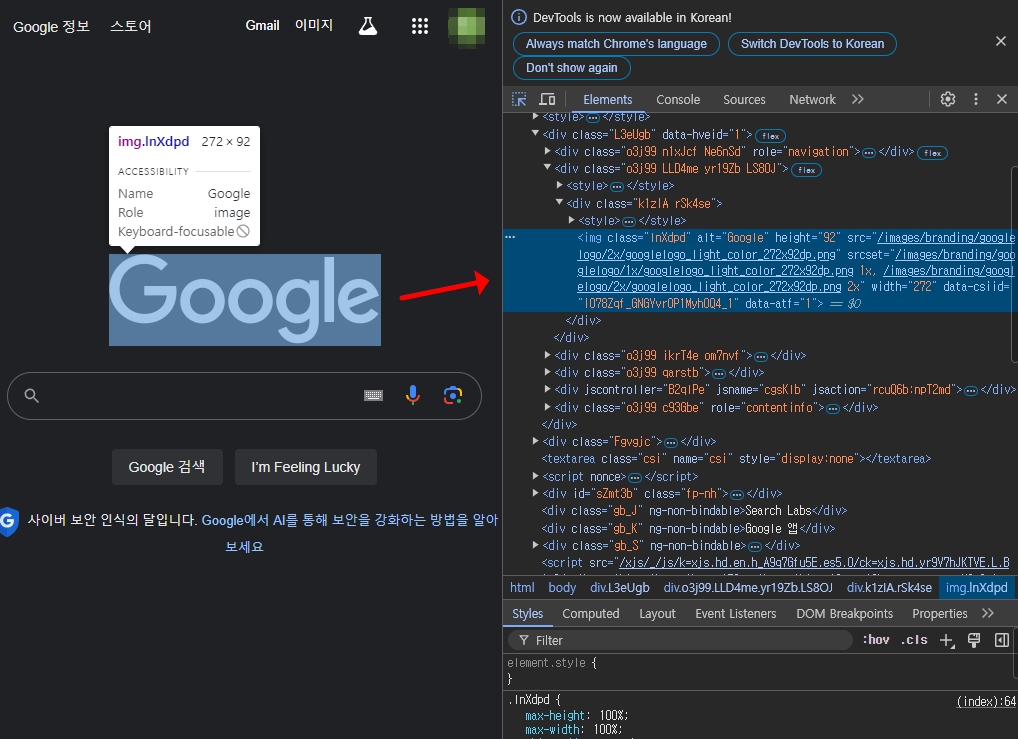
Task: Expand the script nonce node
Action: click(535, 476)
